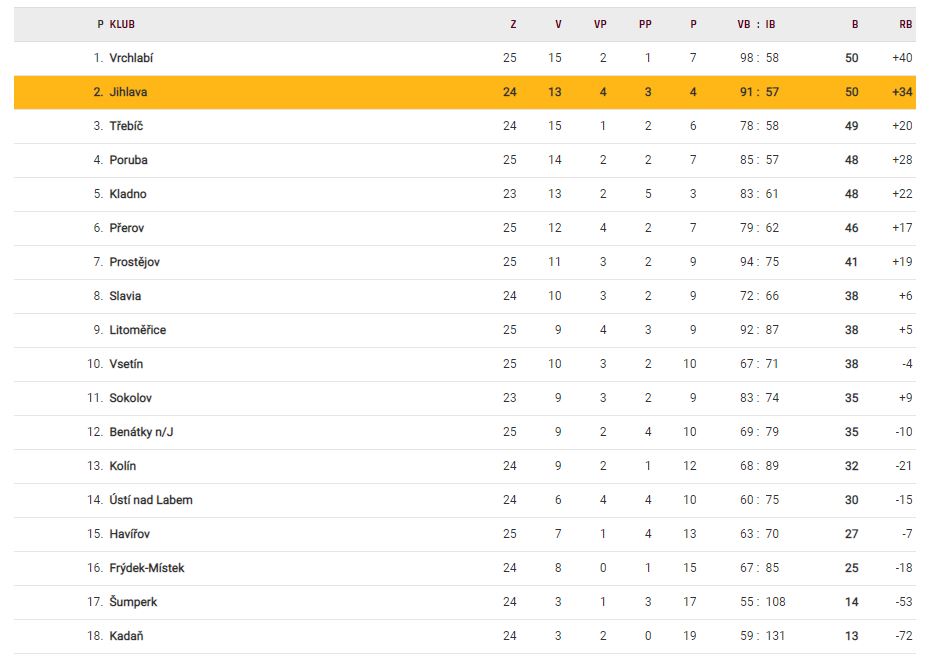Click the Vsetín team name
The height and width of the screenshot is (662, 929).
point(127,364)
